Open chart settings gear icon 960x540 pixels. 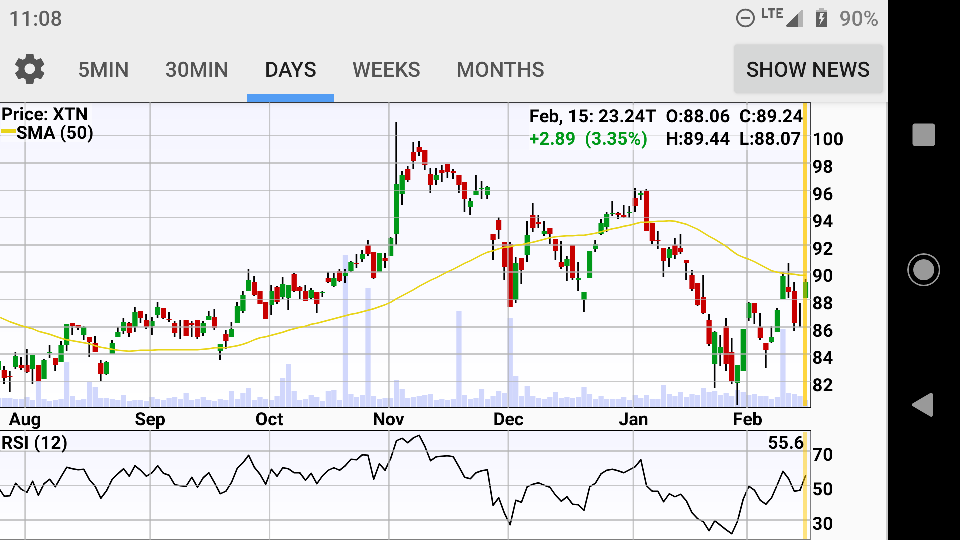pyautogui.click(x=29, y=70)
